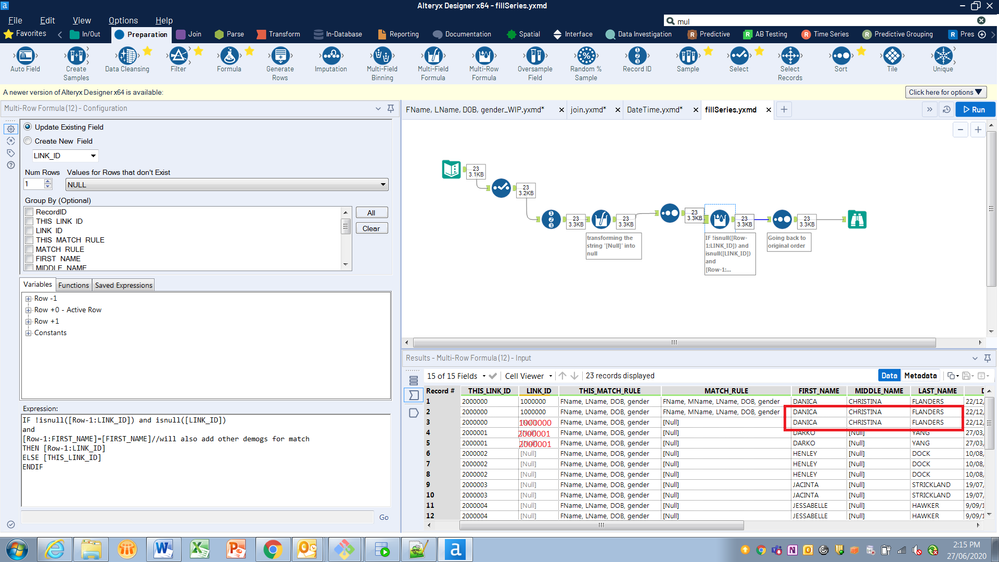
Task: Open the join.yxmd workflow tab
Action: click(588, 110)
